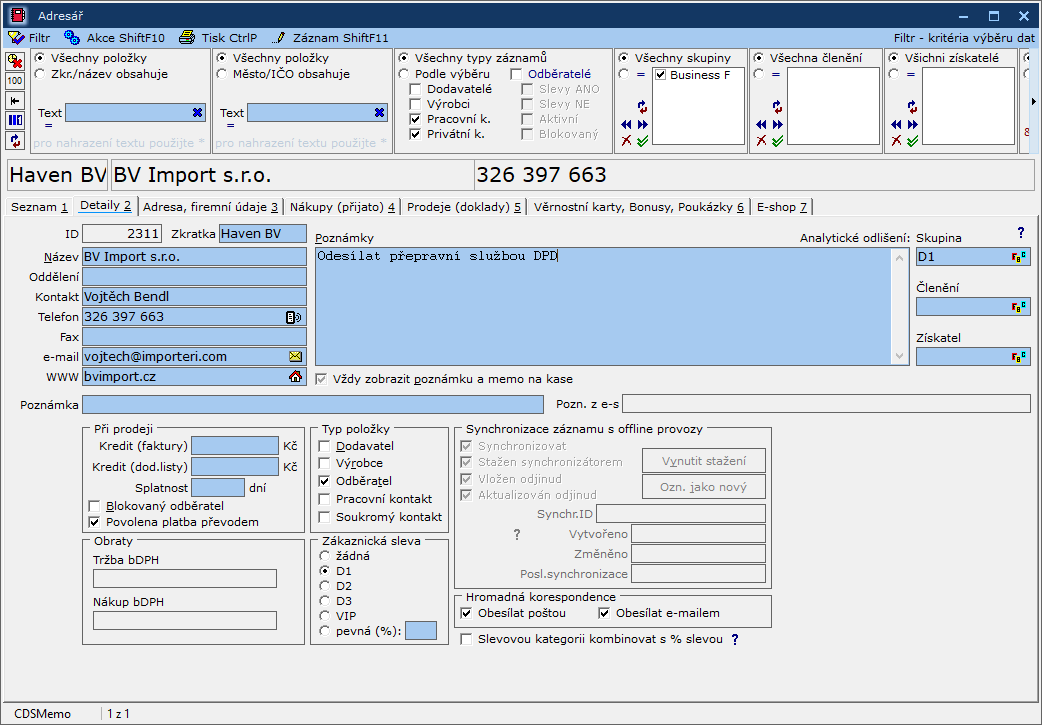Click the double-right arrow under Všechny skupiny
The height and width of the screenshot is (725, 1042).
[643, 124]
